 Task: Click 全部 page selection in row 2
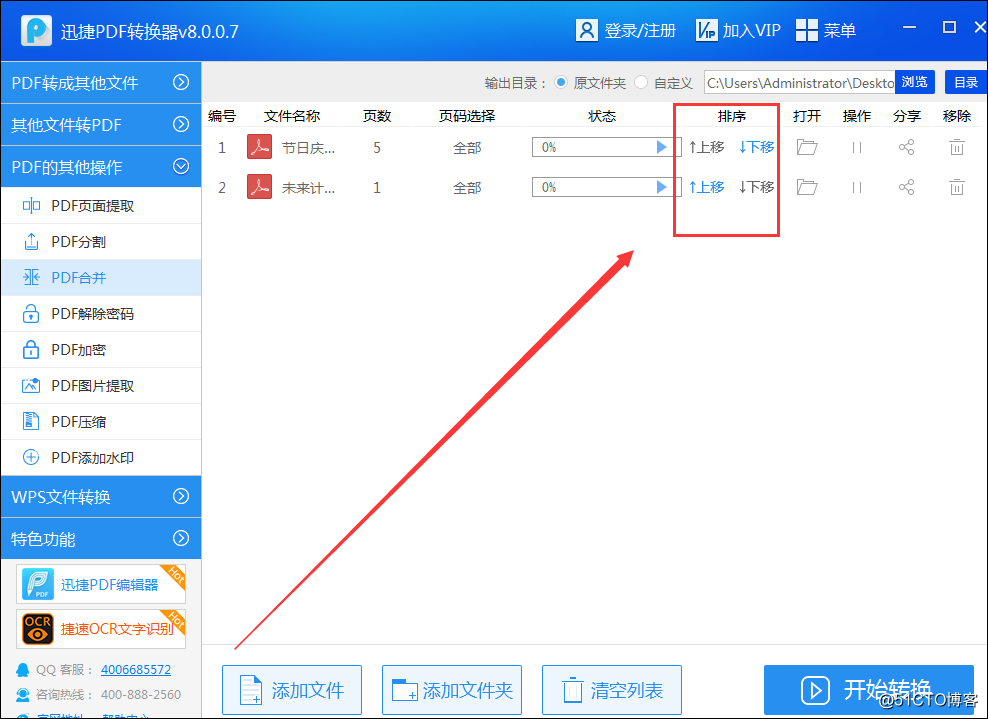467,188
